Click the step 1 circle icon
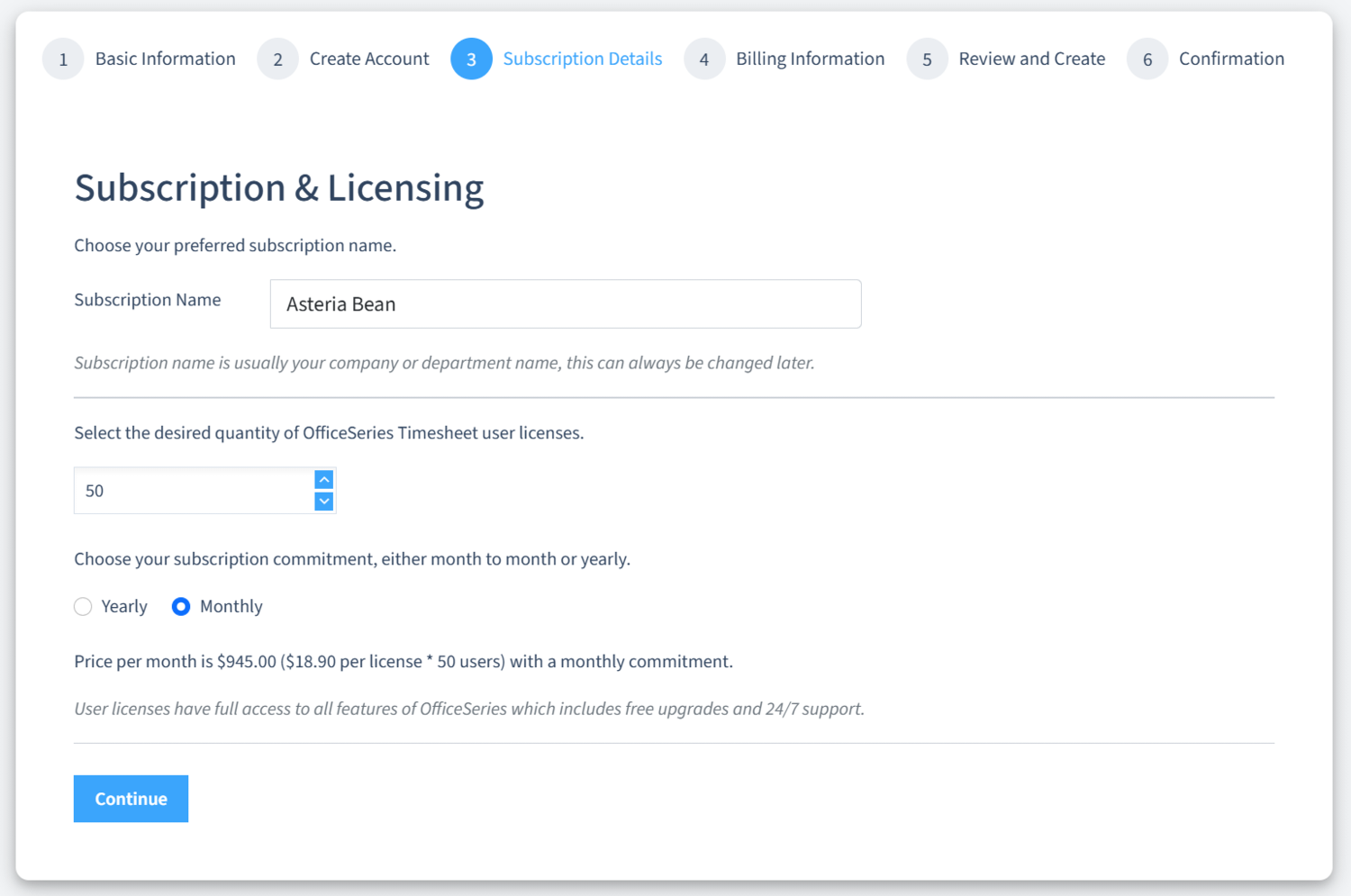This screenshot has width=1351, height=896. (63, 59)
